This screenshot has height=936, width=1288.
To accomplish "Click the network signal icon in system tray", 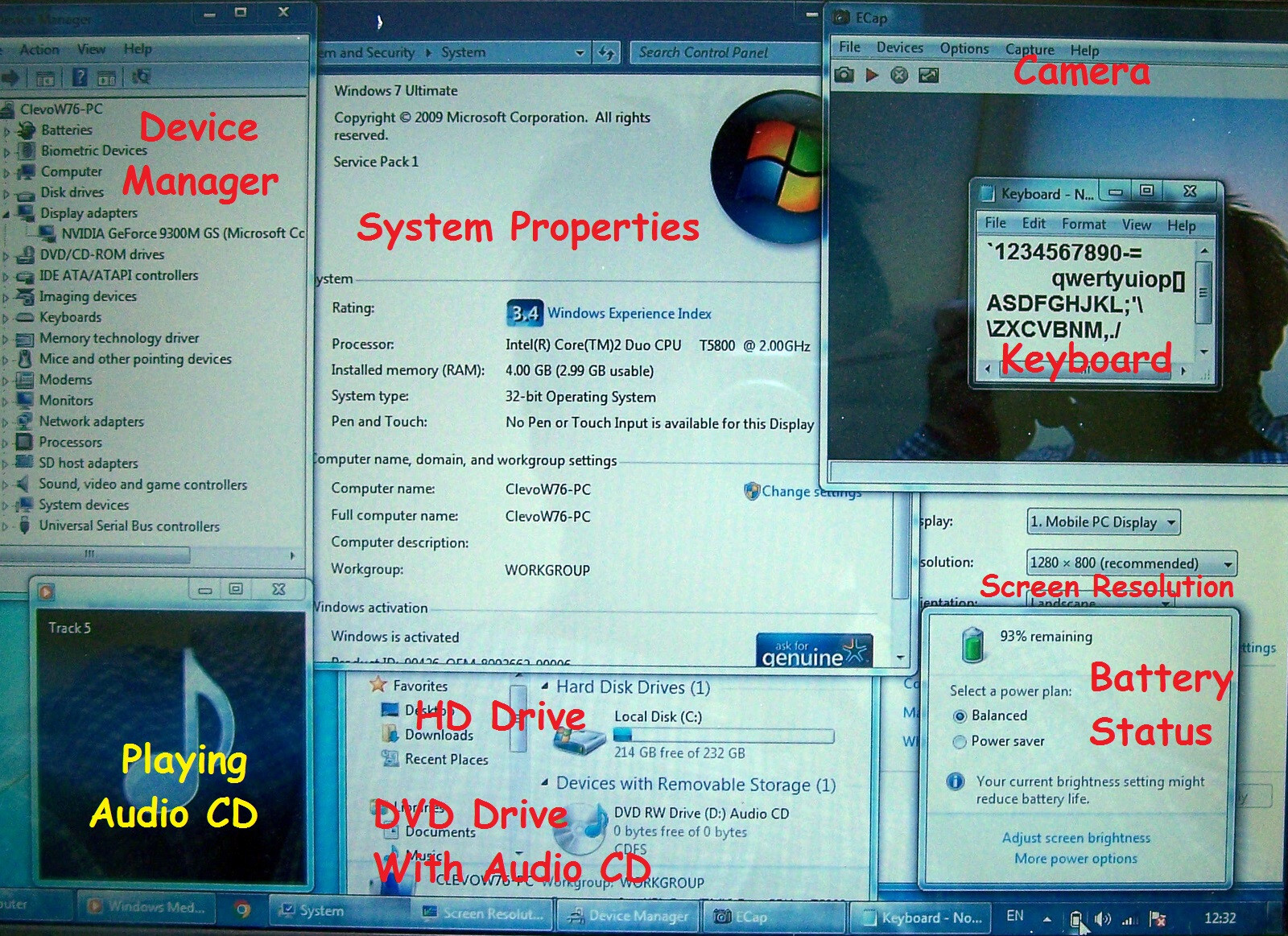I will (x=1129, y=918).
